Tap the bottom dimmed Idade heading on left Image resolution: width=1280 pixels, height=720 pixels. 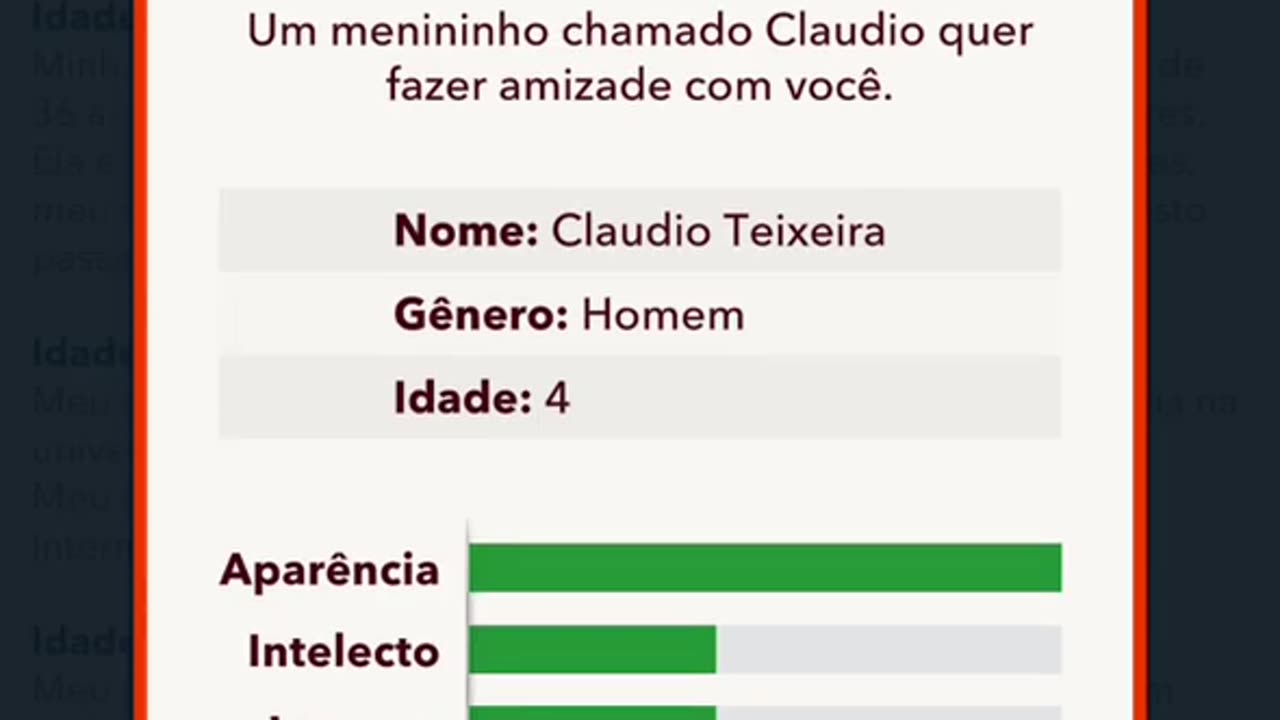coord(82,641)
